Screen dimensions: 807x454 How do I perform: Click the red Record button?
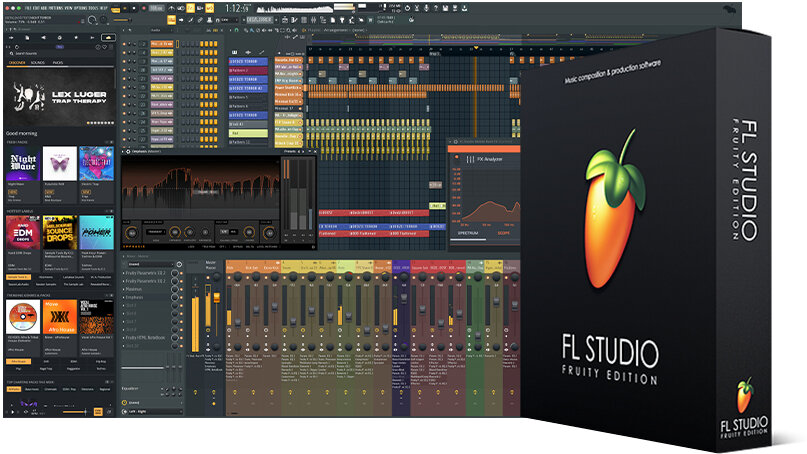coord(144,8)
